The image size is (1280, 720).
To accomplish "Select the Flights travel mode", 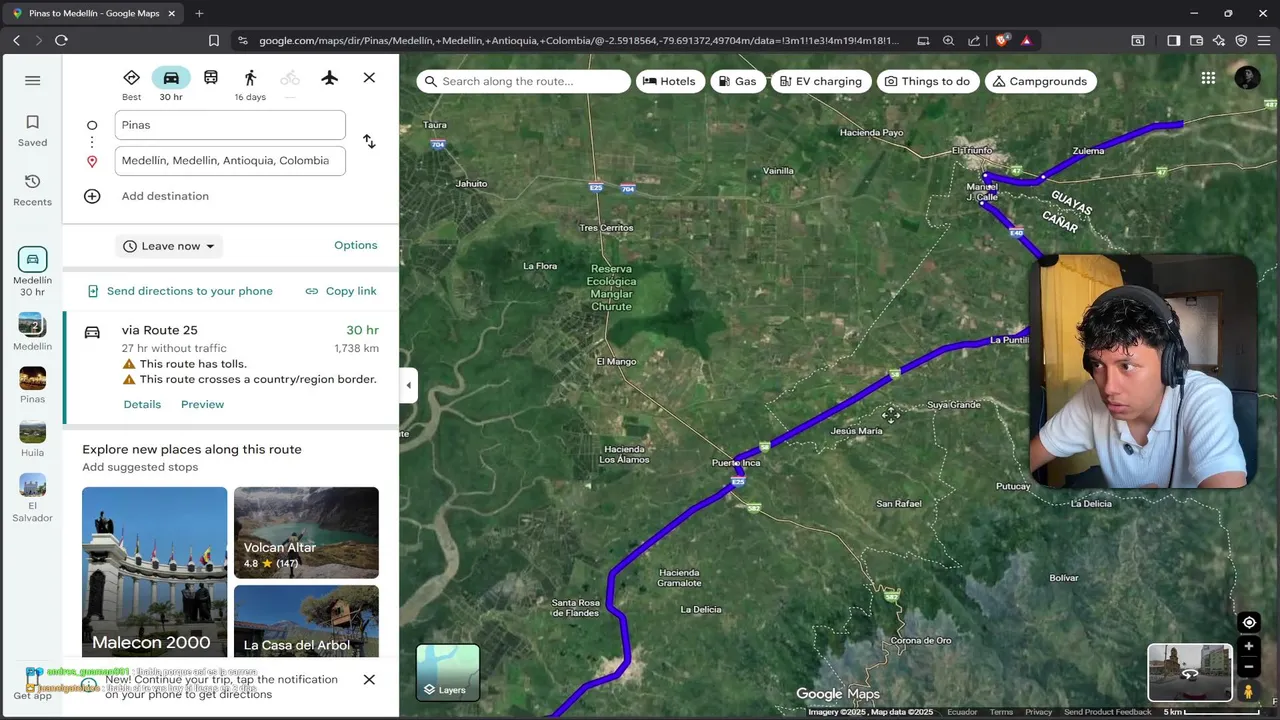I will (x=330, y=78).
